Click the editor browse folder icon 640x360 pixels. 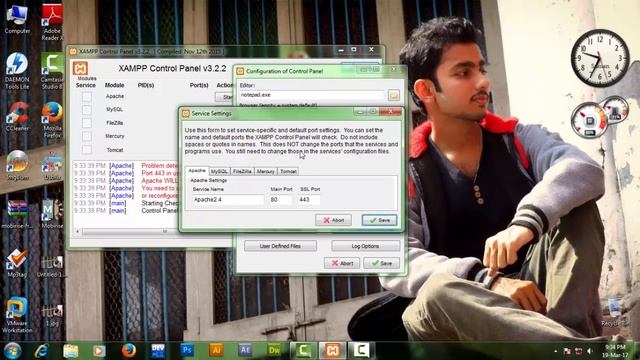[393, 95]
